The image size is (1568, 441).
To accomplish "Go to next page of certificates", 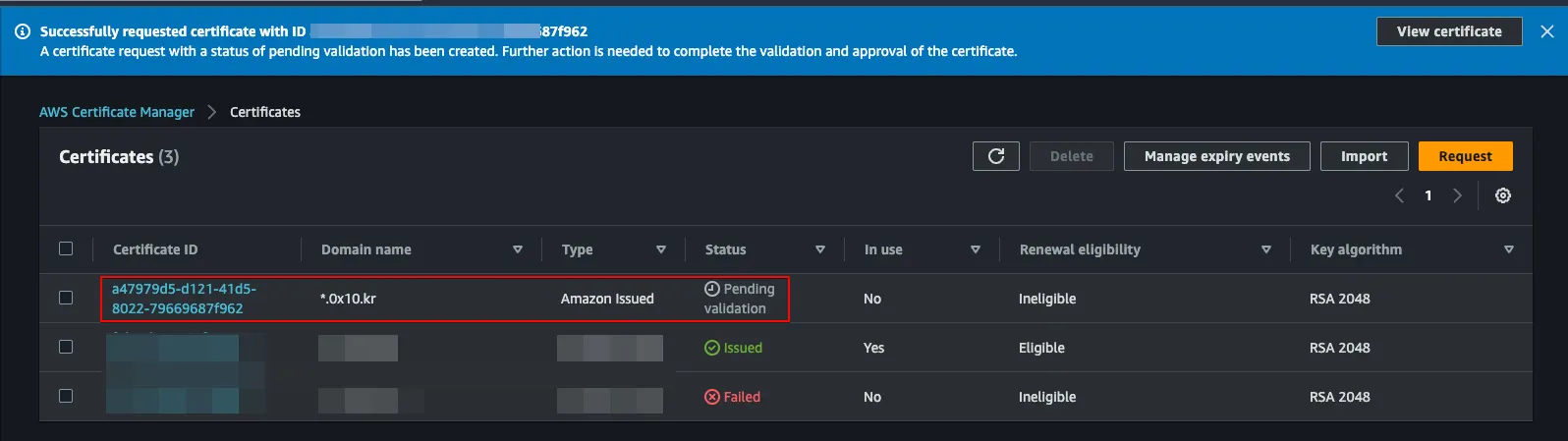I will [x=1458, y=195].
